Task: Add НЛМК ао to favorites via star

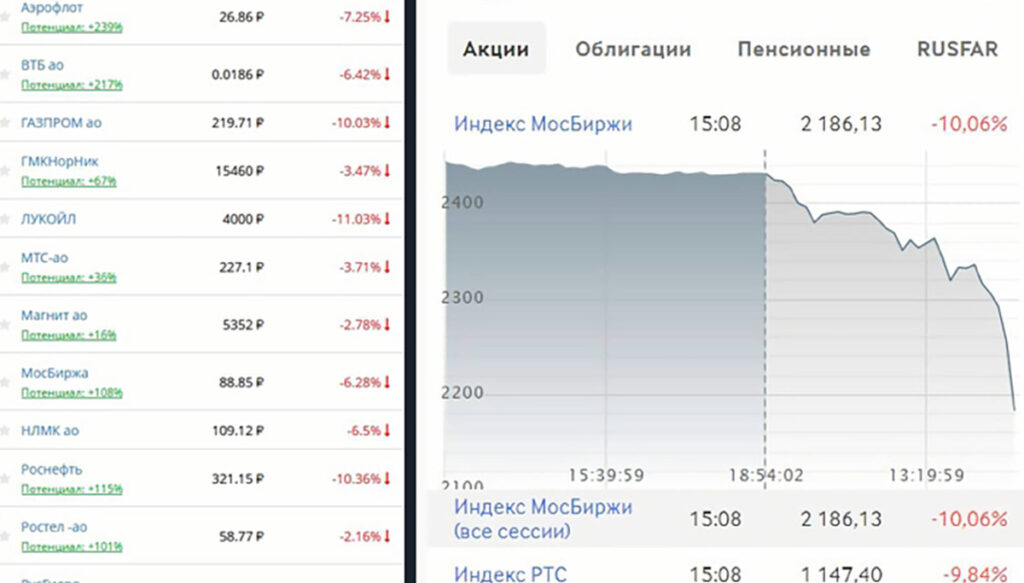Action: pos(5,431)
